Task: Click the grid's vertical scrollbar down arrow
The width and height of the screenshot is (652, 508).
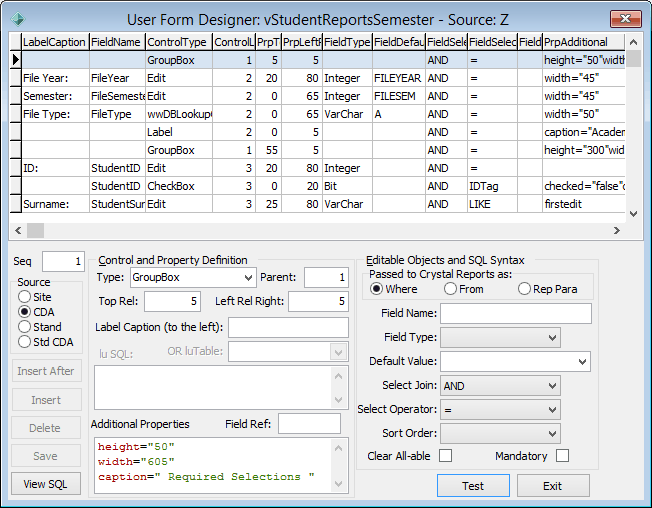Action: (633, 214)
